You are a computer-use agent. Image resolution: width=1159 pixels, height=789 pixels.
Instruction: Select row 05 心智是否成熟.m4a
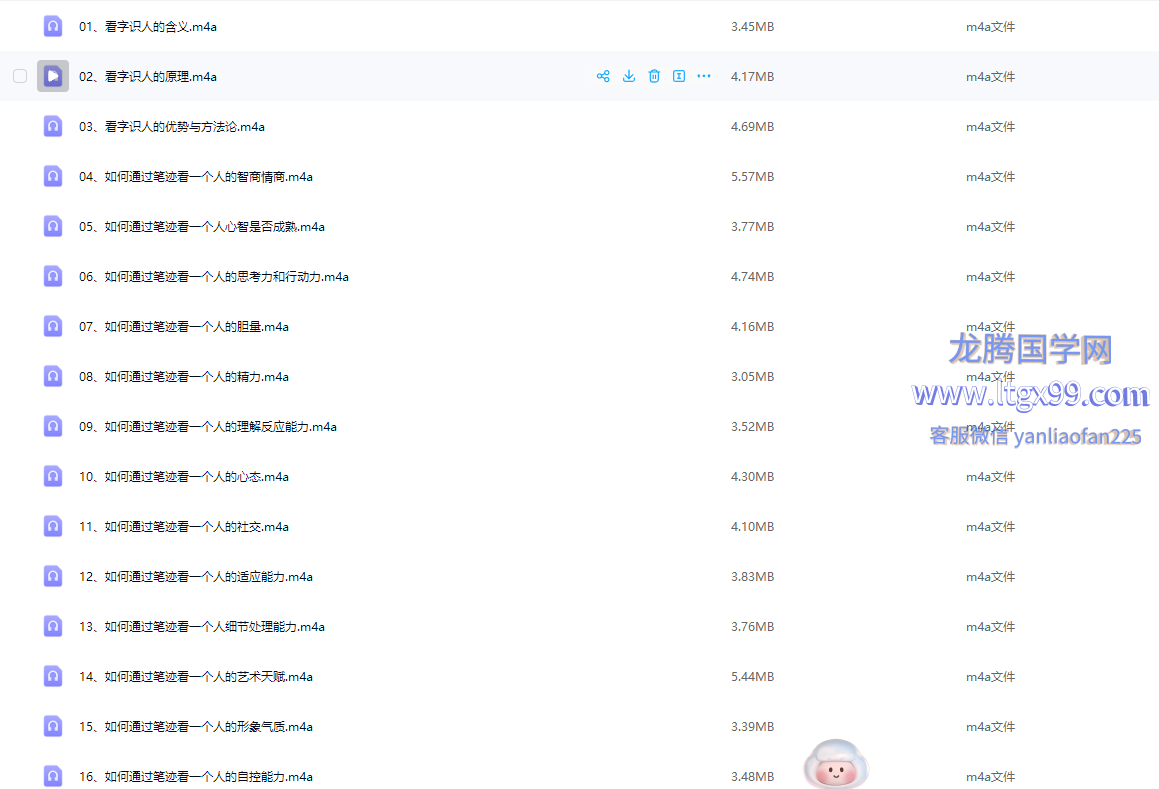[x=202, y=227]
